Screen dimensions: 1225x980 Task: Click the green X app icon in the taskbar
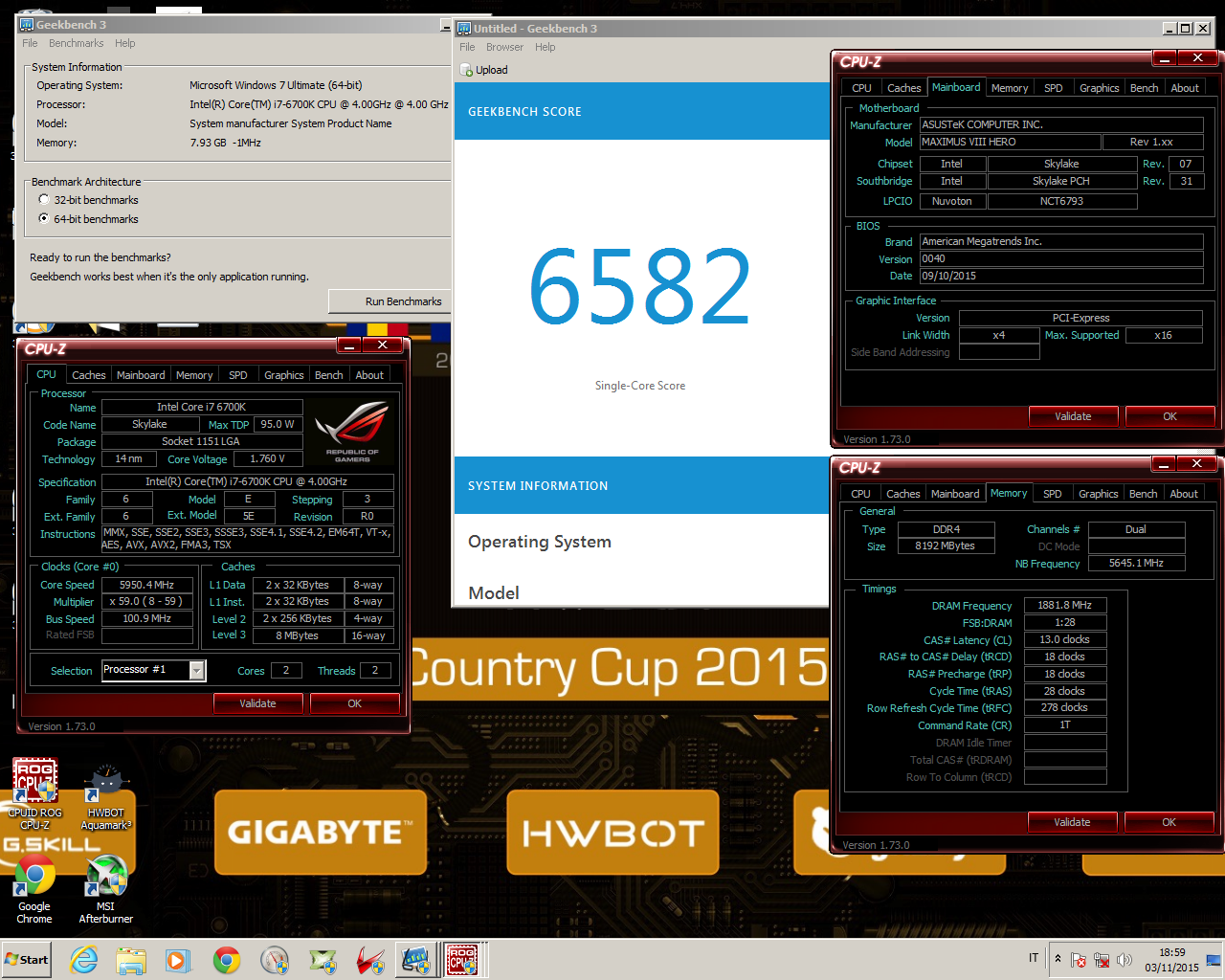[x=323, y=960]
